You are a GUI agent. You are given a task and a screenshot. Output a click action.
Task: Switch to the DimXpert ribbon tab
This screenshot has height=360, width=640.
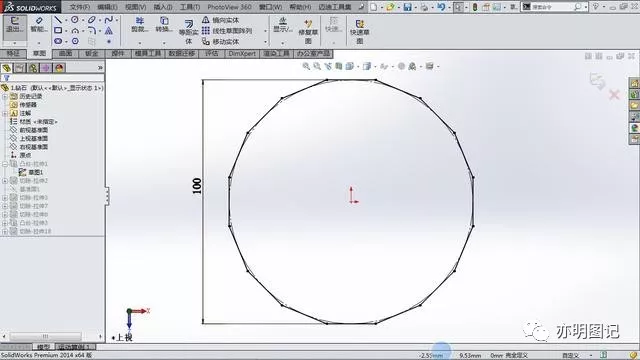coord(242,53)
